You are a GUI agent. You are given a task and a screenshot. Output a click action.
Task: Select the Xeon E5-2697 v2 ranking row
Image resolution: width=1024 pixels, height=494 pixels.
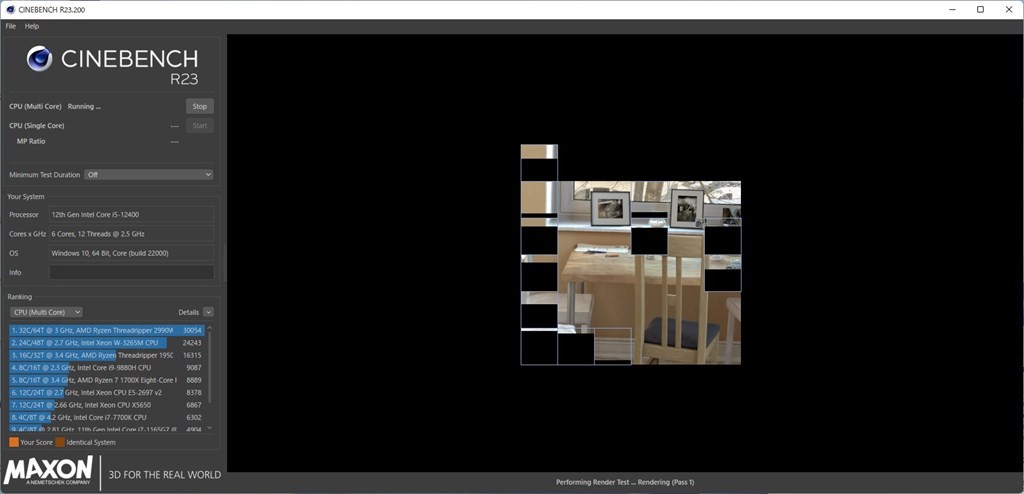click(106, 392)
